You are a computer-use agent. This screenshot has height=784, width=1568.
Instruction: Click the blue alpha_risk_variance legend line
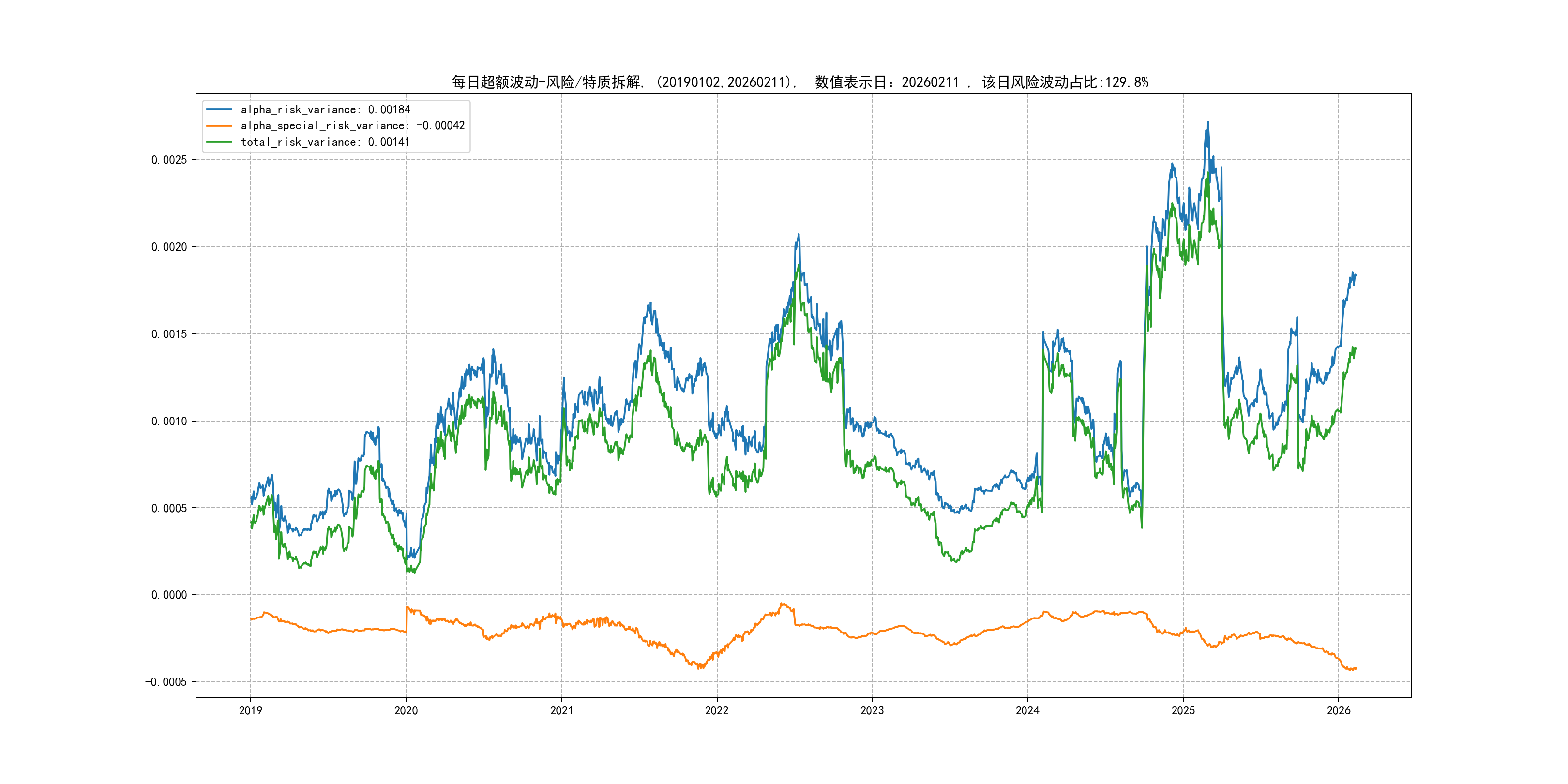219,109
